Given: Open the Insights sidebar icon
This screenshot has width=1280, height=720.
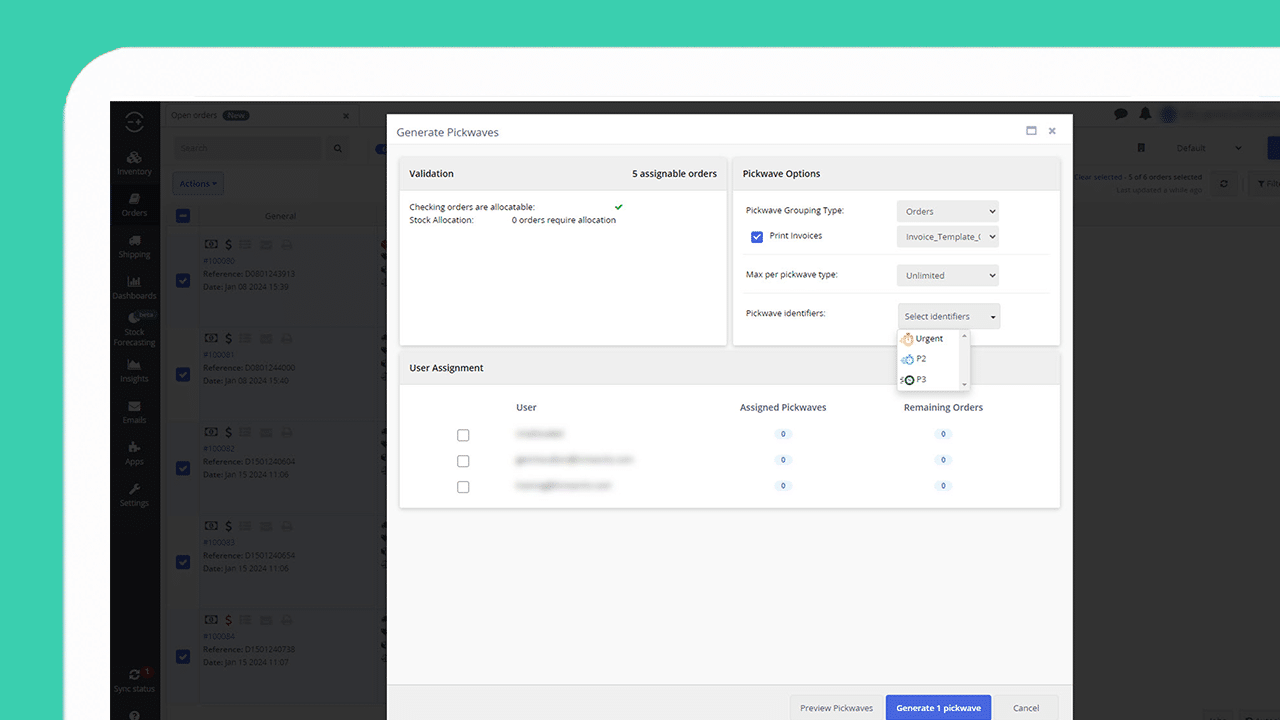Looking at the screenshot, I should click(x=134, y=371).
